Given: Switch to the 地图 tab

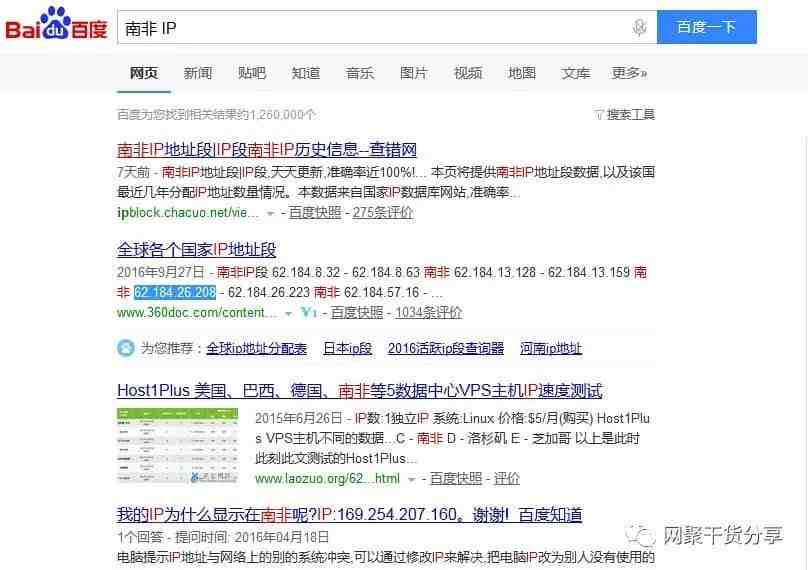Looking at the screenshot, I should 522,73.
